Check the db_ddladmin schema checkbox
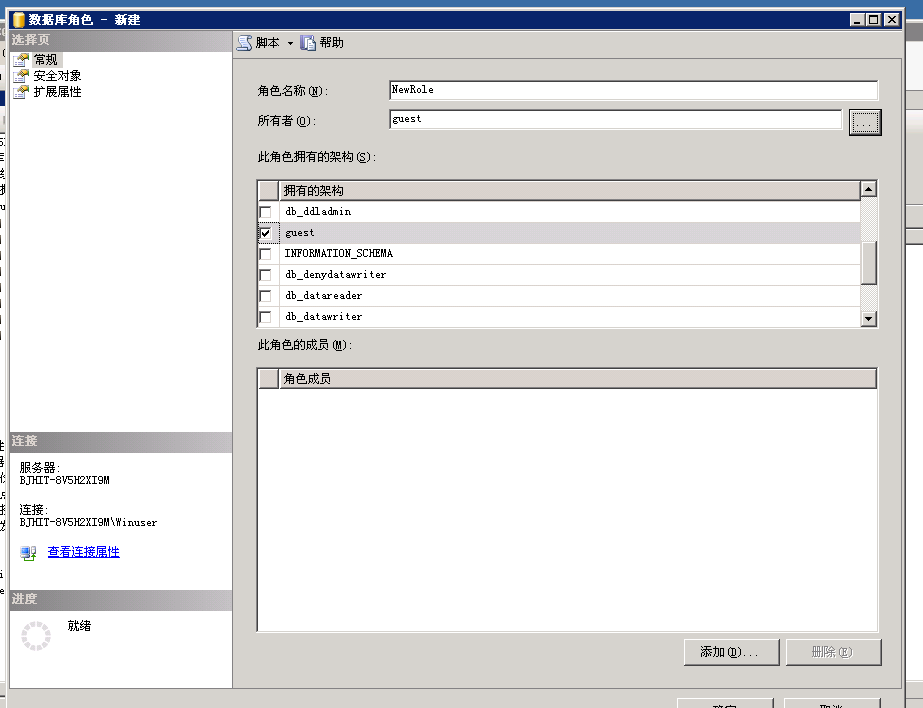The width and height of the screenshot is (923, 708). pos(265,212)
